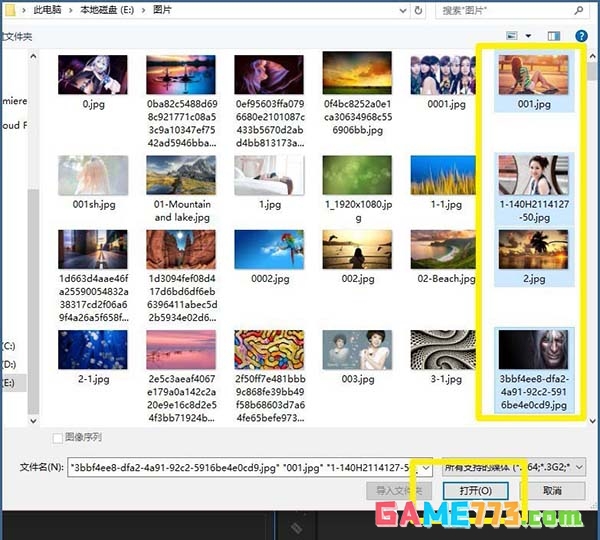This screenshot has height=540, width=600.
Task: Select the 0.jpg thumbnail
Action: [93, 75]
